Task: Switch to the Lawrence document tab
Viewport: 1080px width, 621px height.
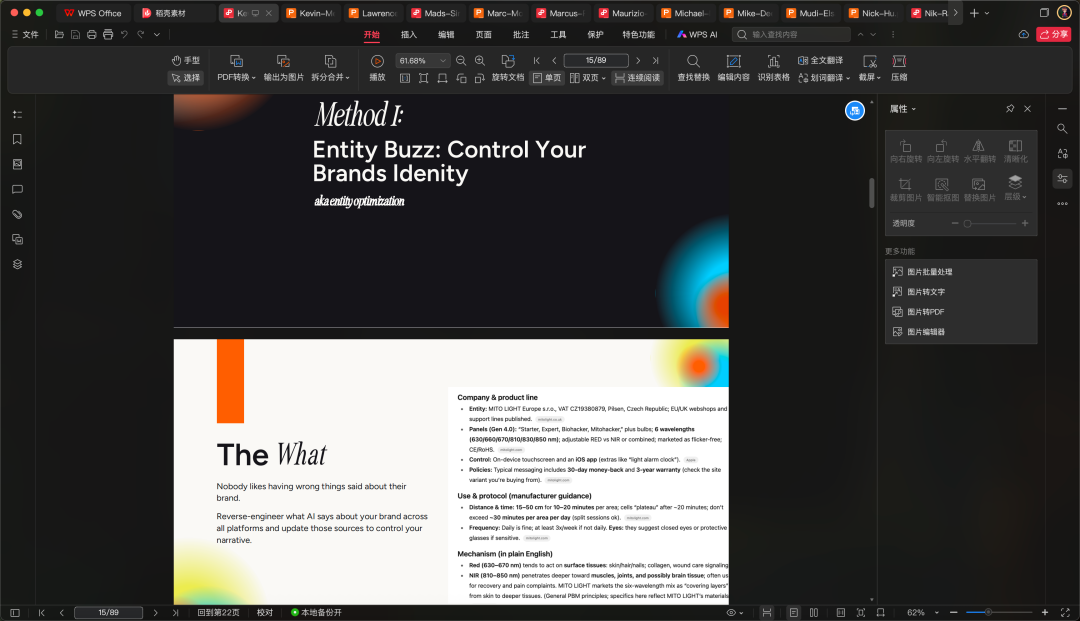Action: click(x=373, y=13)
